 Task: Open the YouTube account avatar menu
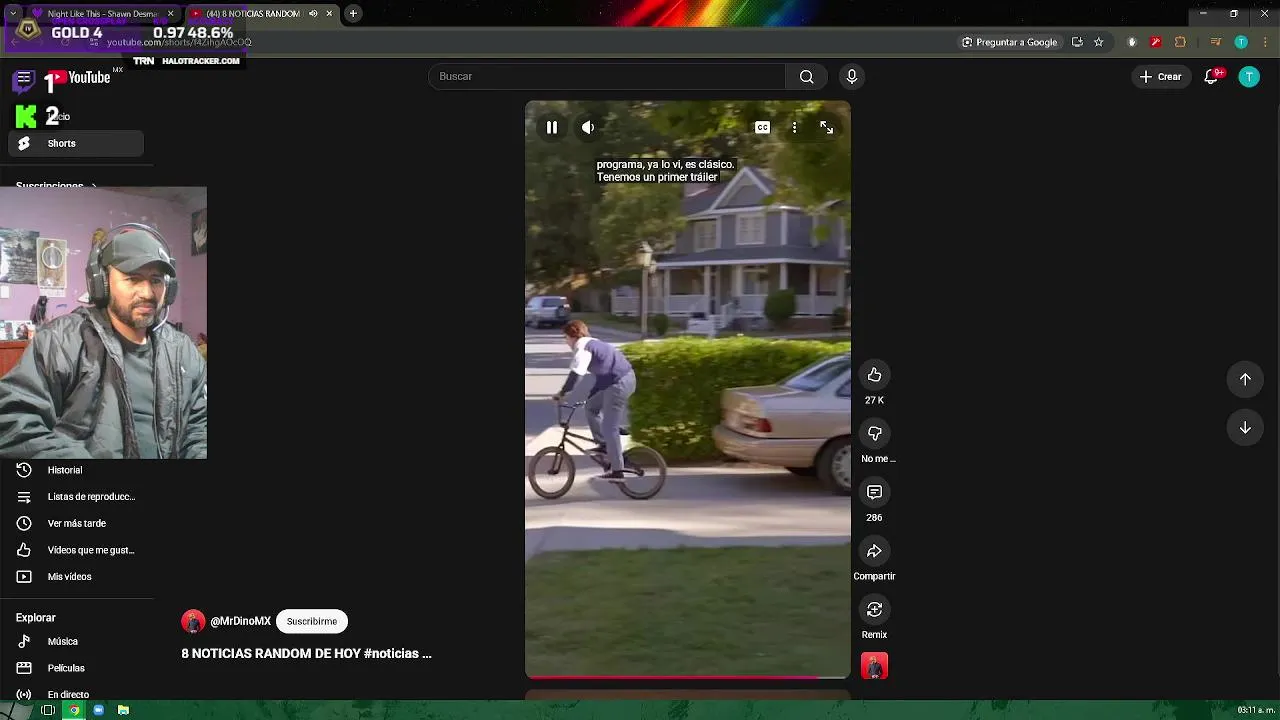tap(1249, 77)
